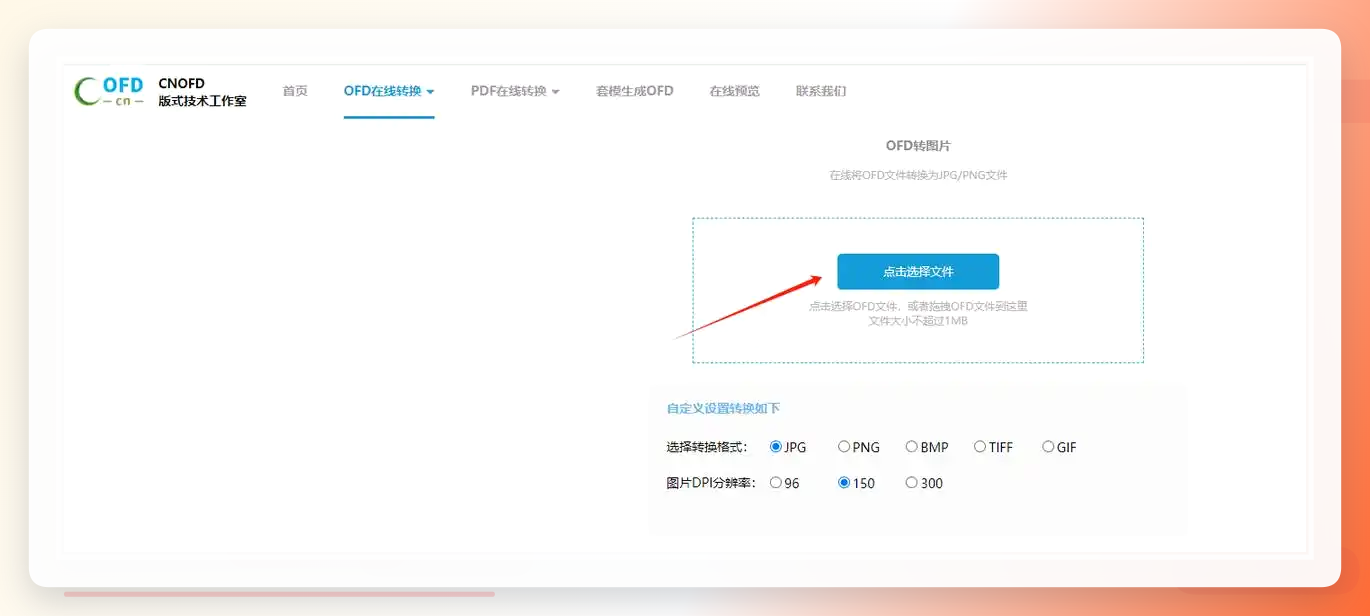Viewport: 1370px width, 616px height.
Task: Click the CNOFD 版式技术工作室 title
Action: pyautogui.click(x=202, y=92)
